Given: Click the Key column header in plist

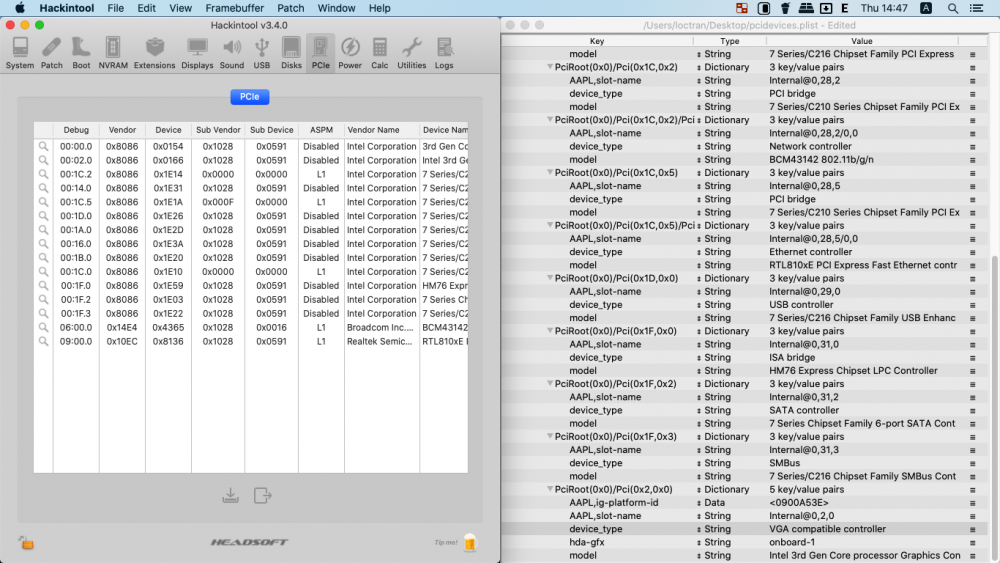Looking at the screenshot, I should [x=597, y=41].
